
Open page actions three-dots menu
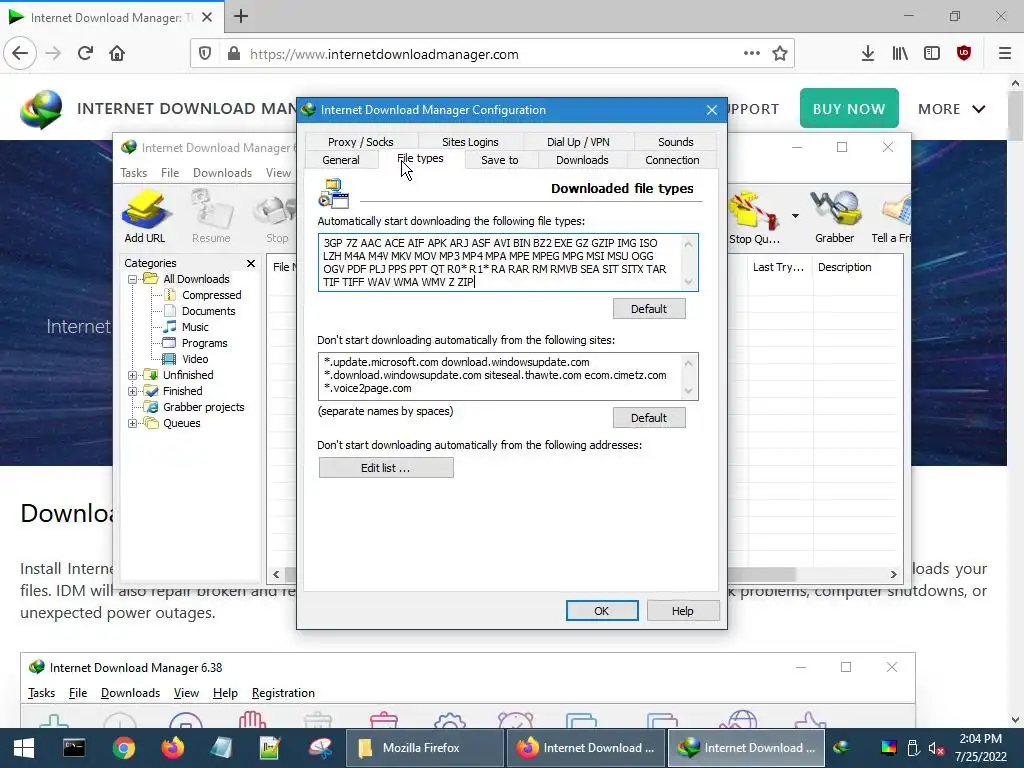click(752, 54)
